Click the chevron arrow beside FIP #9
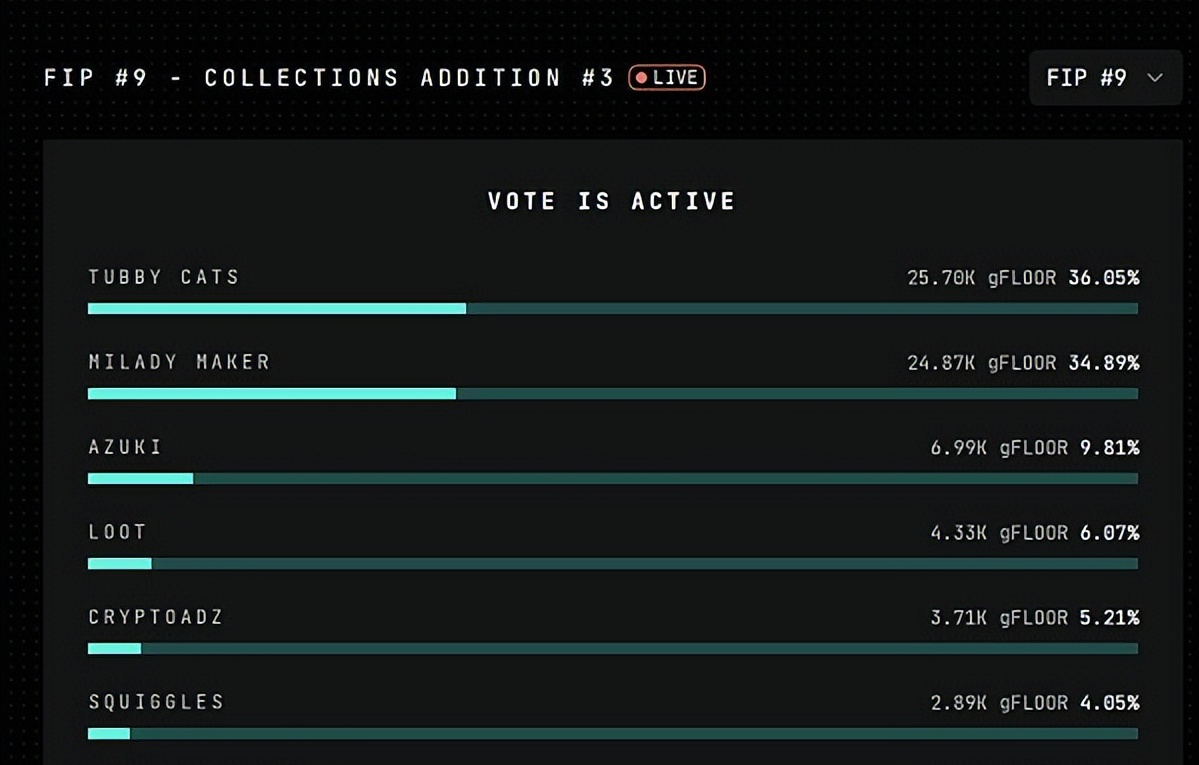Screen dimensions: 1199x765 click(1155, 78)
